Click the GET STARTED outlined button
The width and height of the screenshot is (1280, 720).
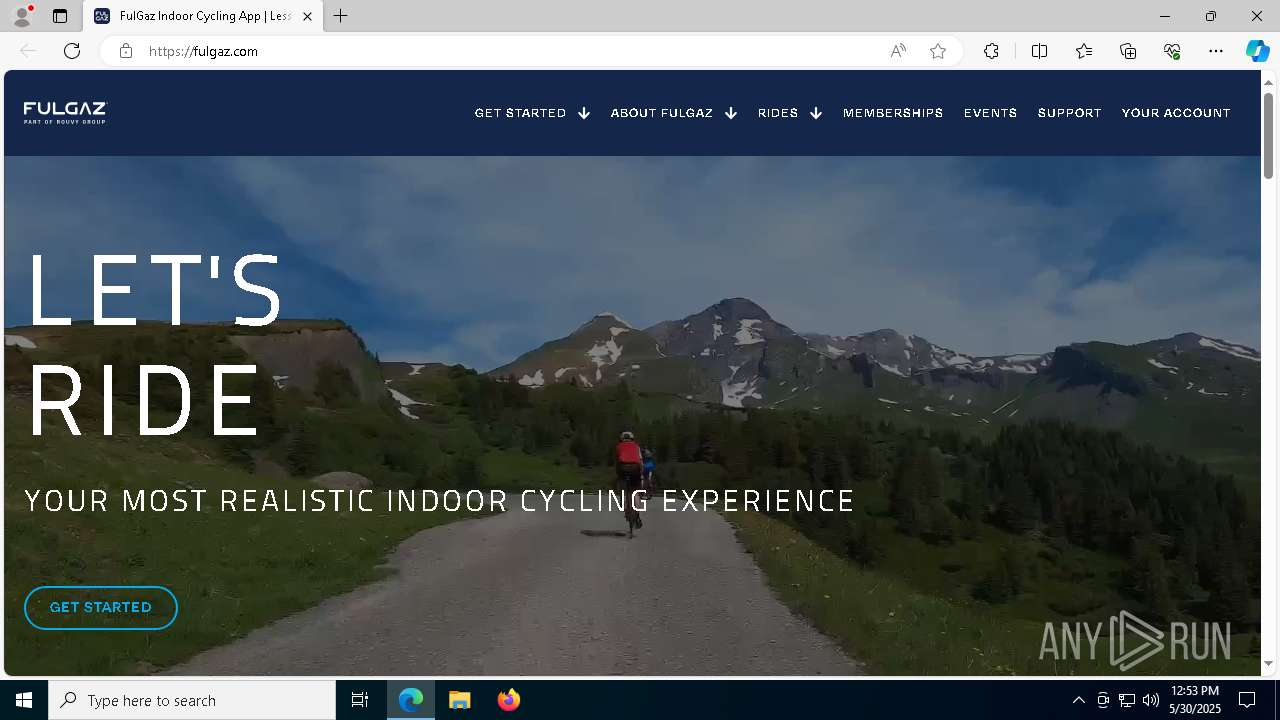[101, 608]
